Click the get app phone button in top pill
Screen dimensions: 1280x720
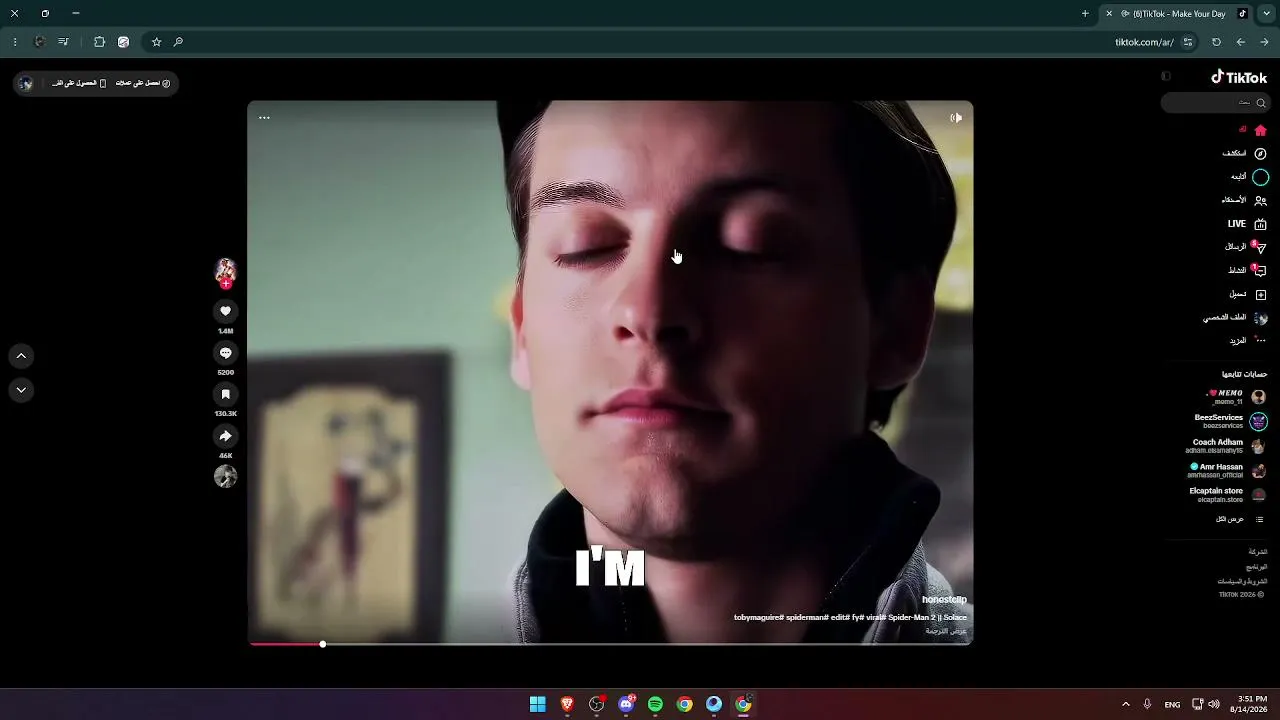point(79,83)
